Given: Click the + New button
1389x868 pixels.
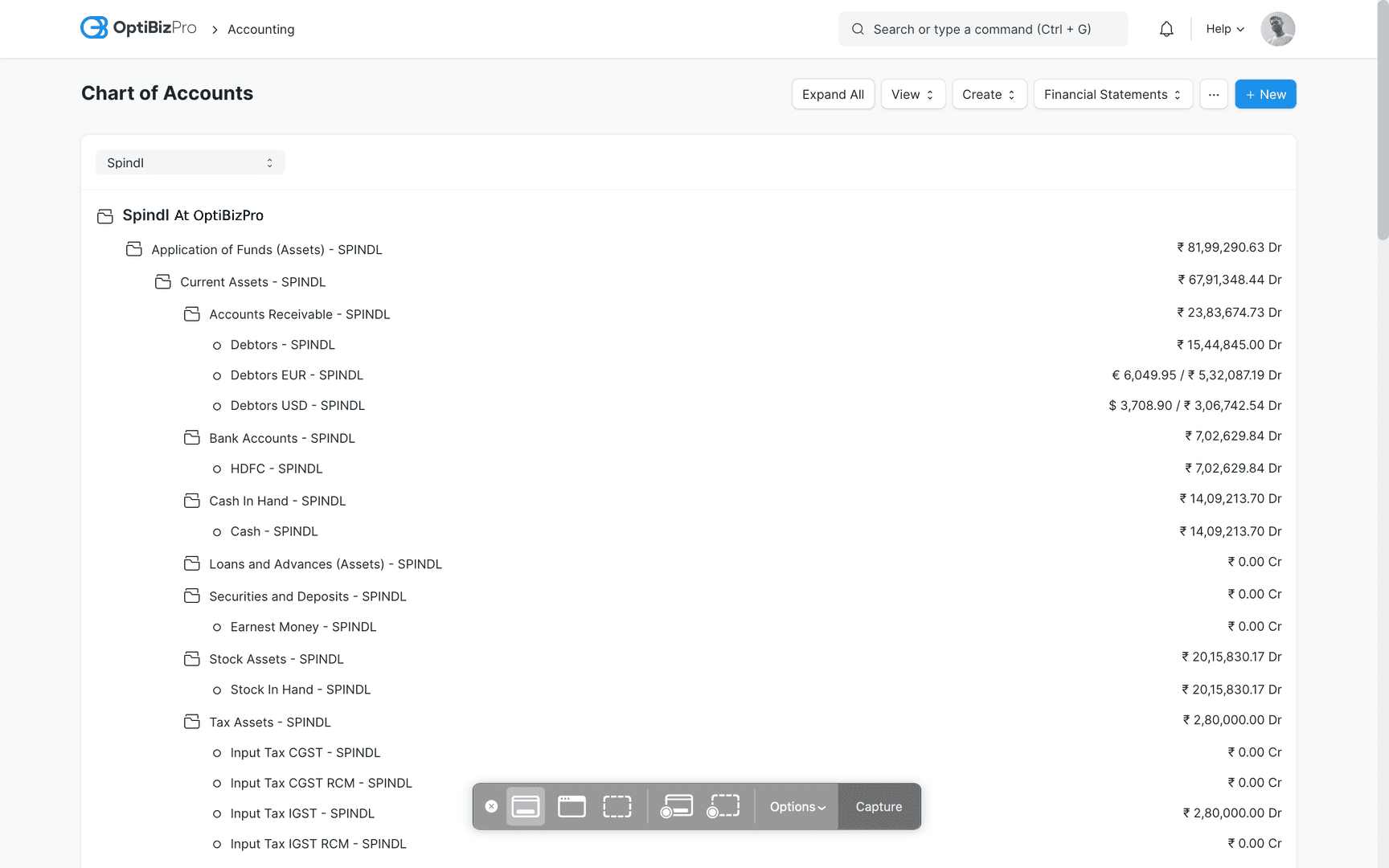Looking at the screenshot, I should click(1265, 94).
